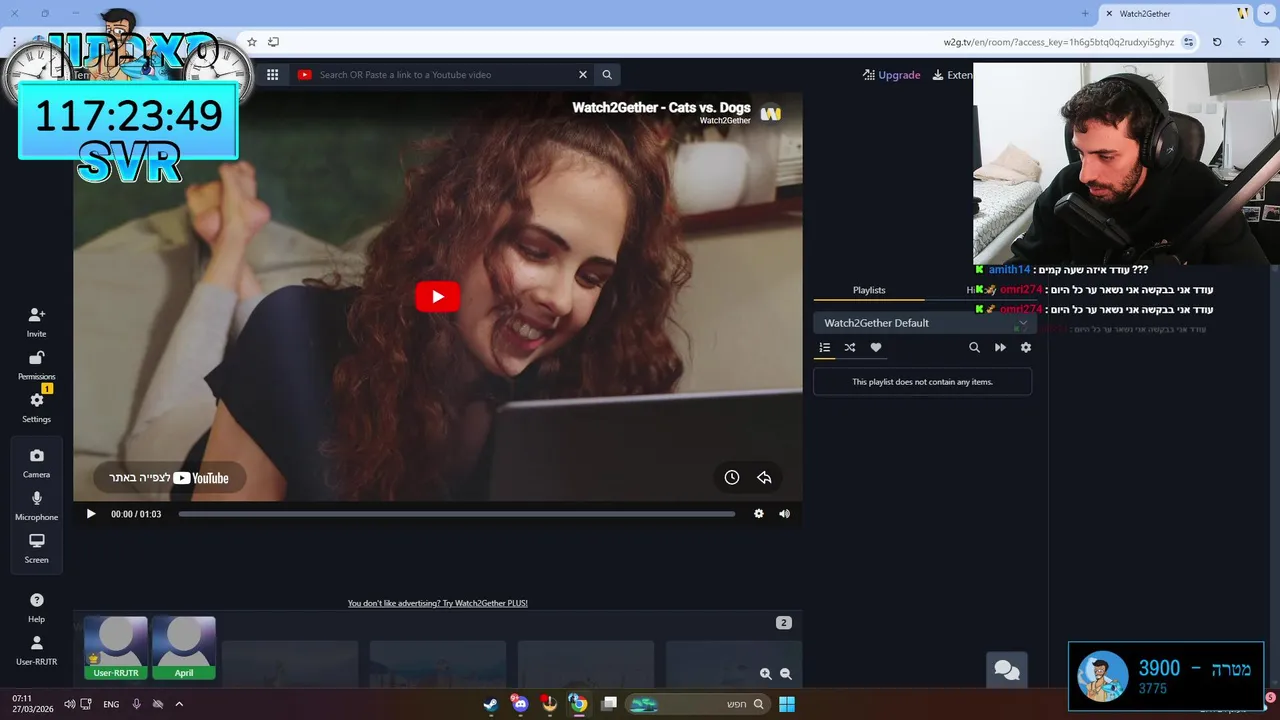Click the user count badge 2

pyautogui.click(x=784, y=623)
